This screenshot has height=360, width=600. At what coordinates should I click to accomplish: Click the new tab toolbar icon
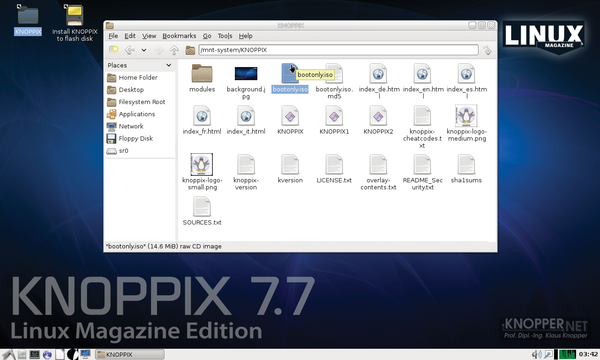114,50
